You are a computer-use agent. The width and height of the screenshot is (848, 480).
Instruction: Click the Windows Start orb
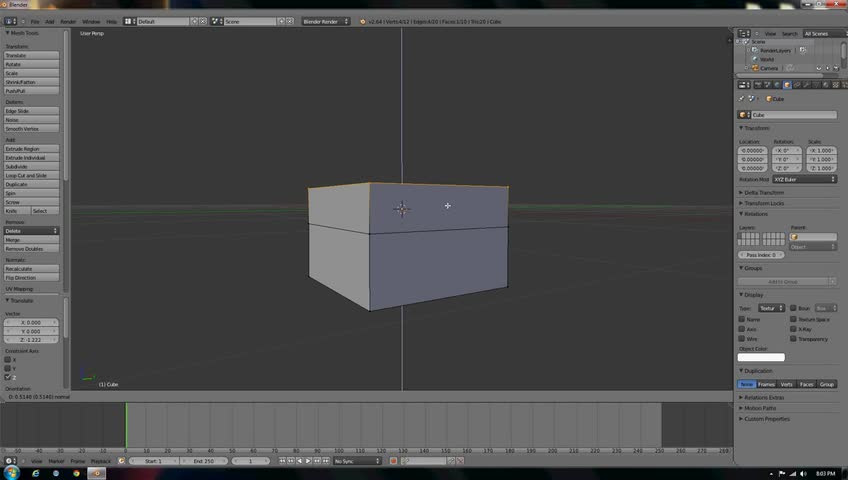pyautogui.click(x=11, y=473)
